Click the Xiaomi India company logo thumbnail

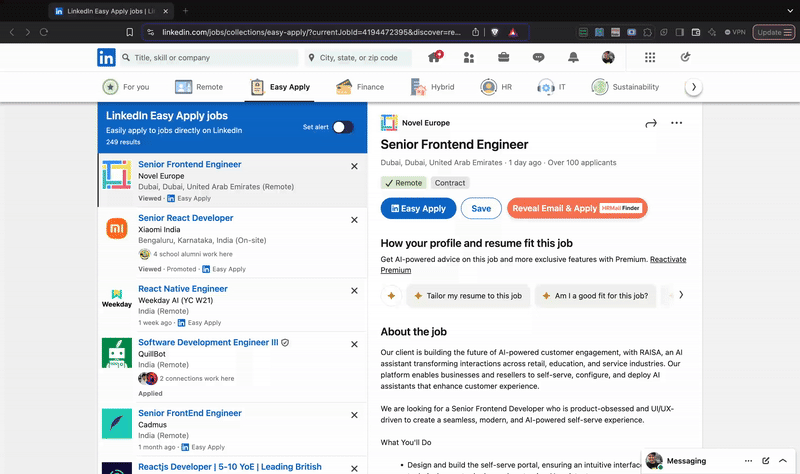pyautogui.click(x=117, y=228)
